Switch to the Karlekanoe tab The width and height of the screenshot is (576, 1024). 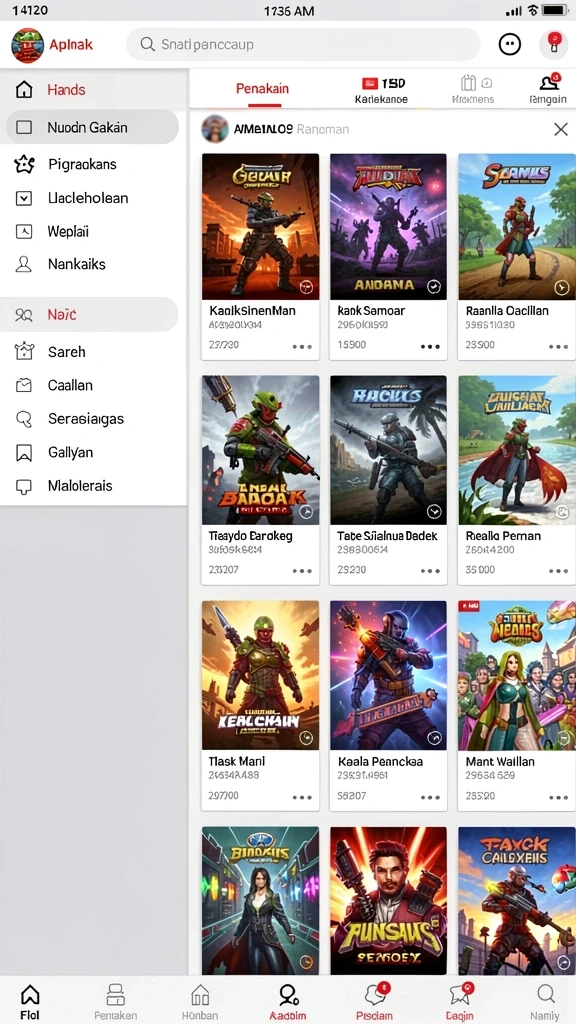(381, 90)
